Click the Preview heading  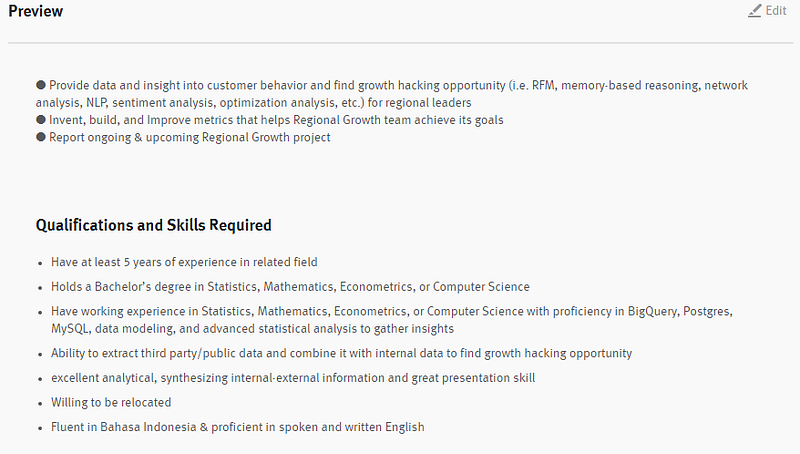coord(35,11)
